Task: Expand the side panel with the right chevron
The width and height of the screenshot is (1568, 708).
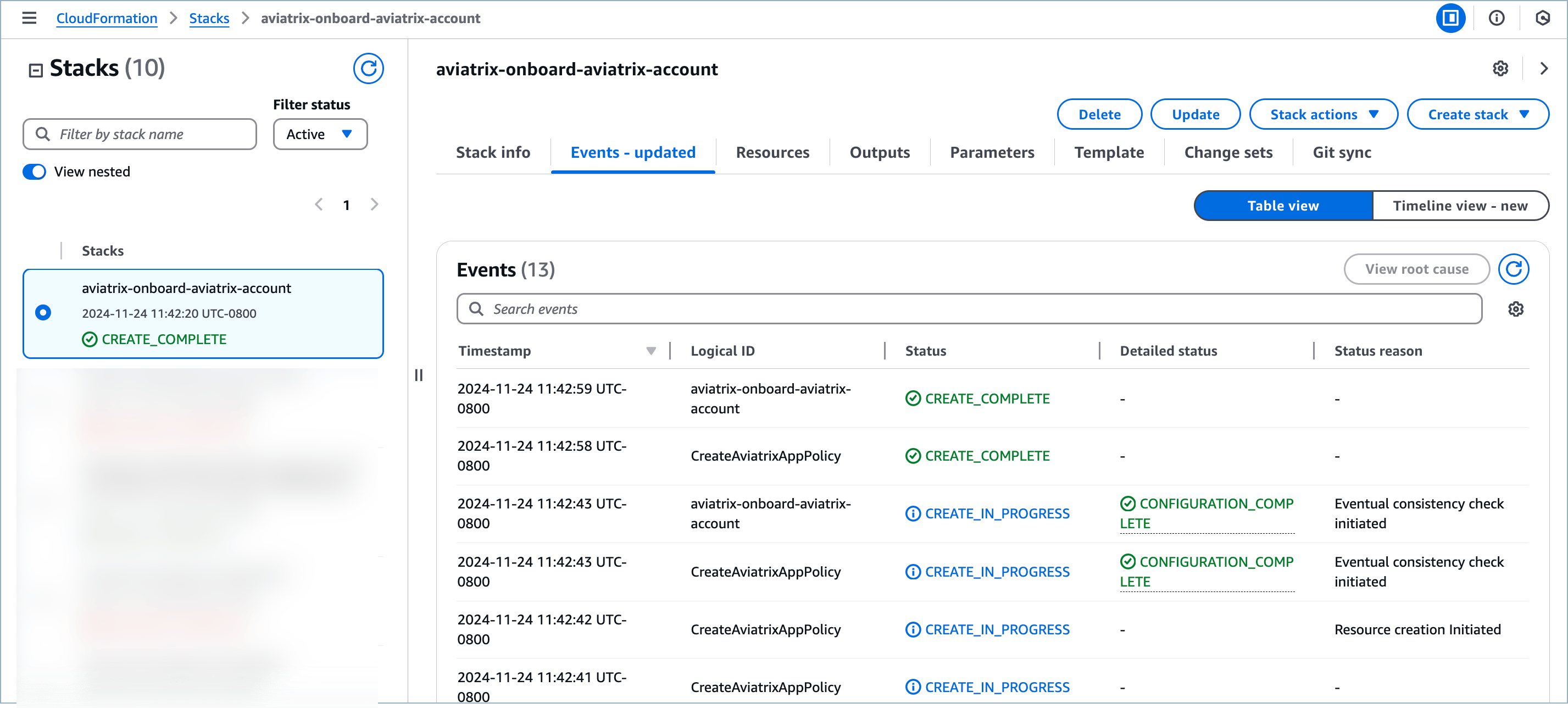Action: (x=1544, y=69)
